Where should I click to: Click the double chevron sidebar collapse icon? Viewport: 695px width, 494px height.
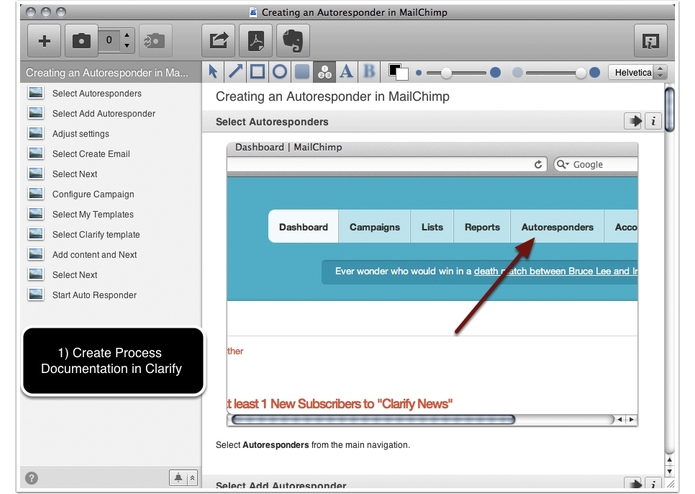coord(192,478)
